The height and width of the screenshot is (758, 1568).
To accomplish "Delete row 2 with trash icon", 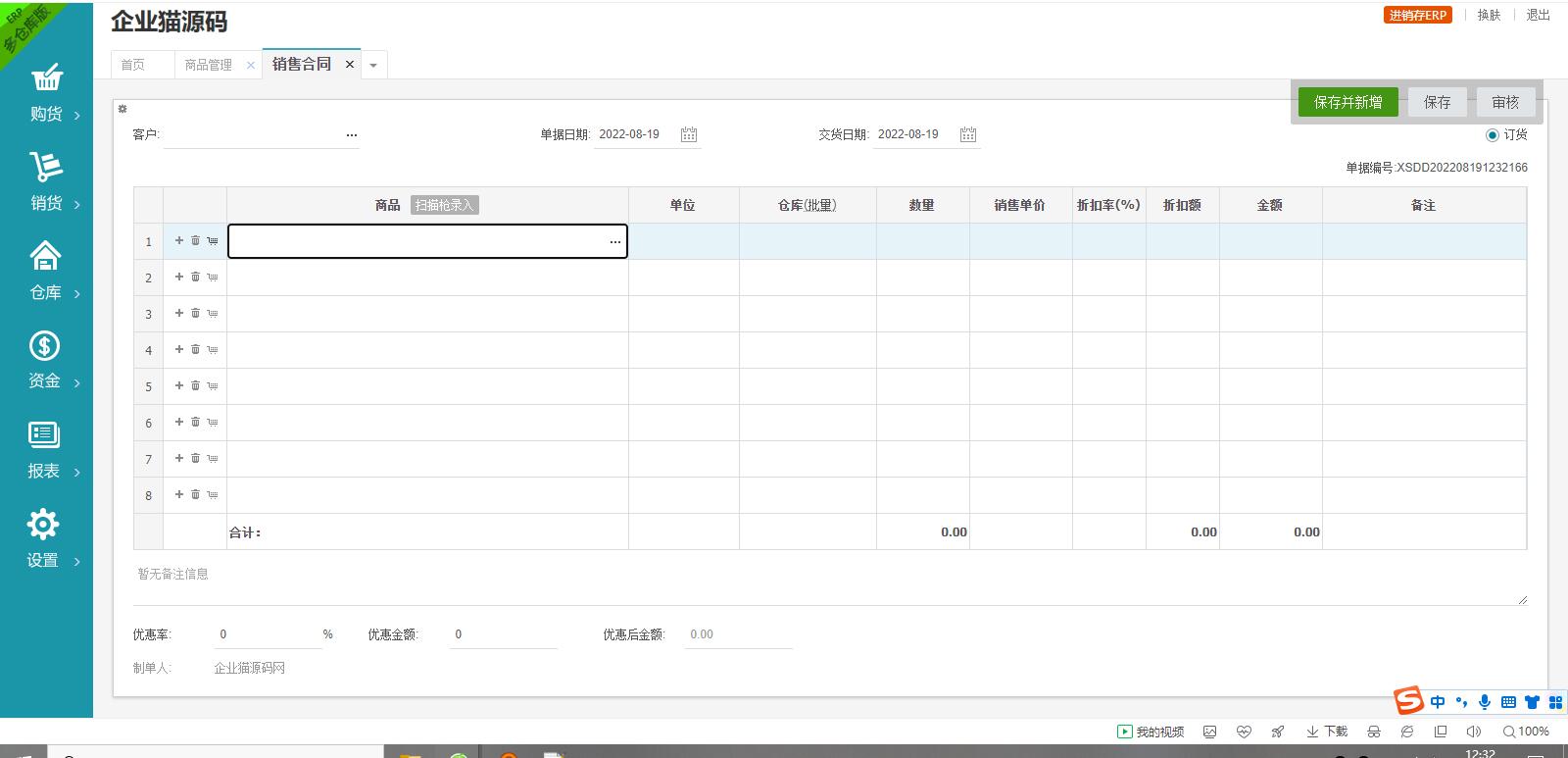I will tap(195, 277).
